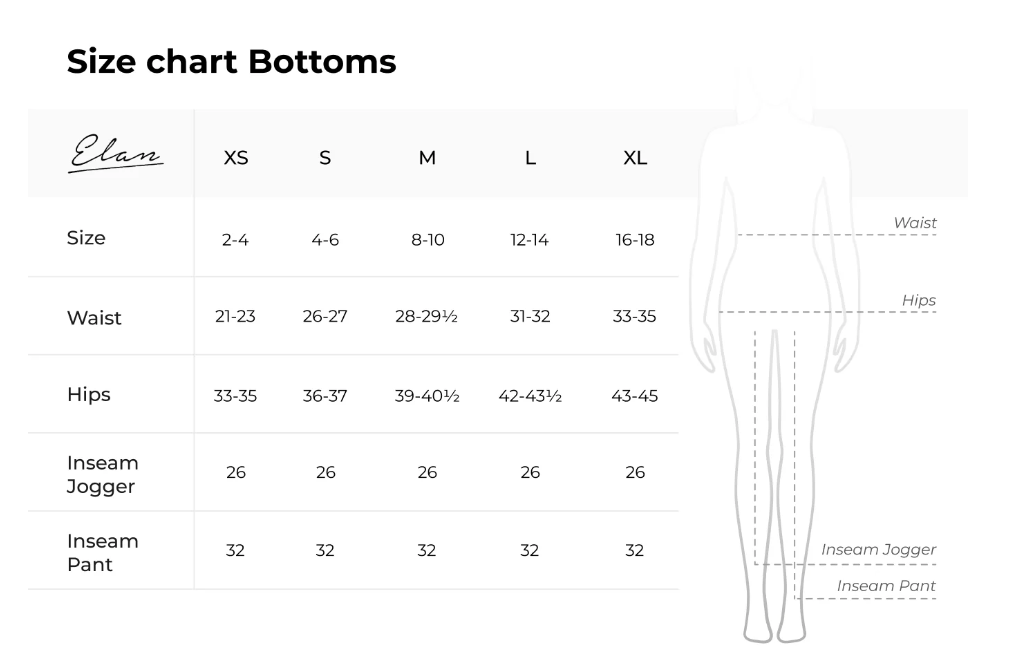Select the XL column header
Screen dimensions: 1010x672
click(x=635, y=158)
